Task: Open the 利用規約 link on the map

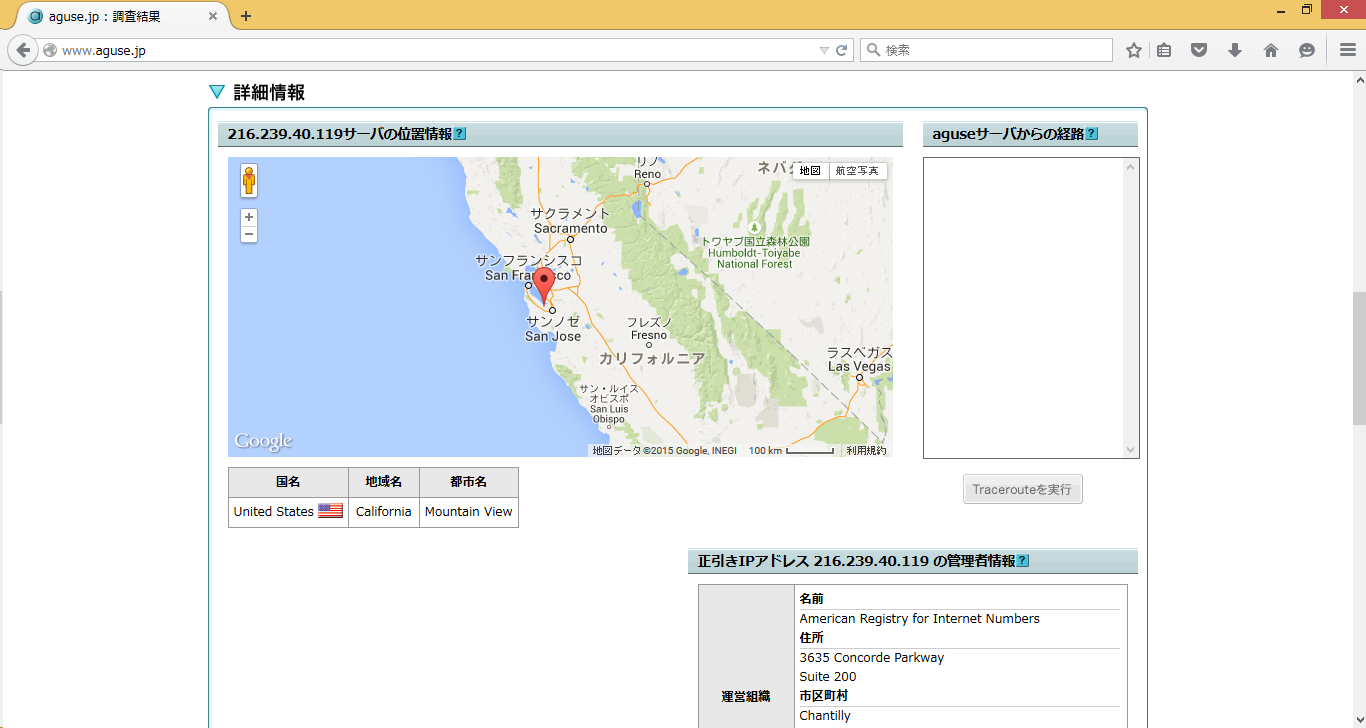Action: pyautogui.click(x=866, y=451)
